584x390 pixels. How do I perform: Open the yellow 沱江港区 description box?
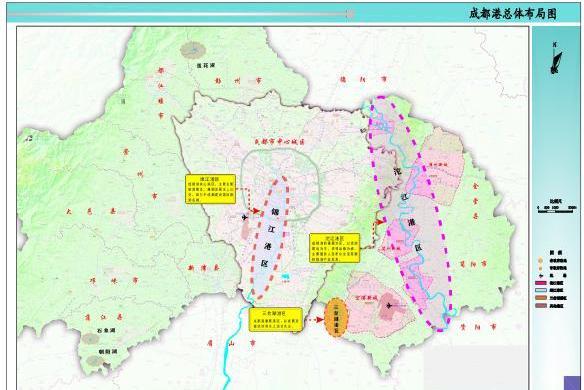coord(335,248)
